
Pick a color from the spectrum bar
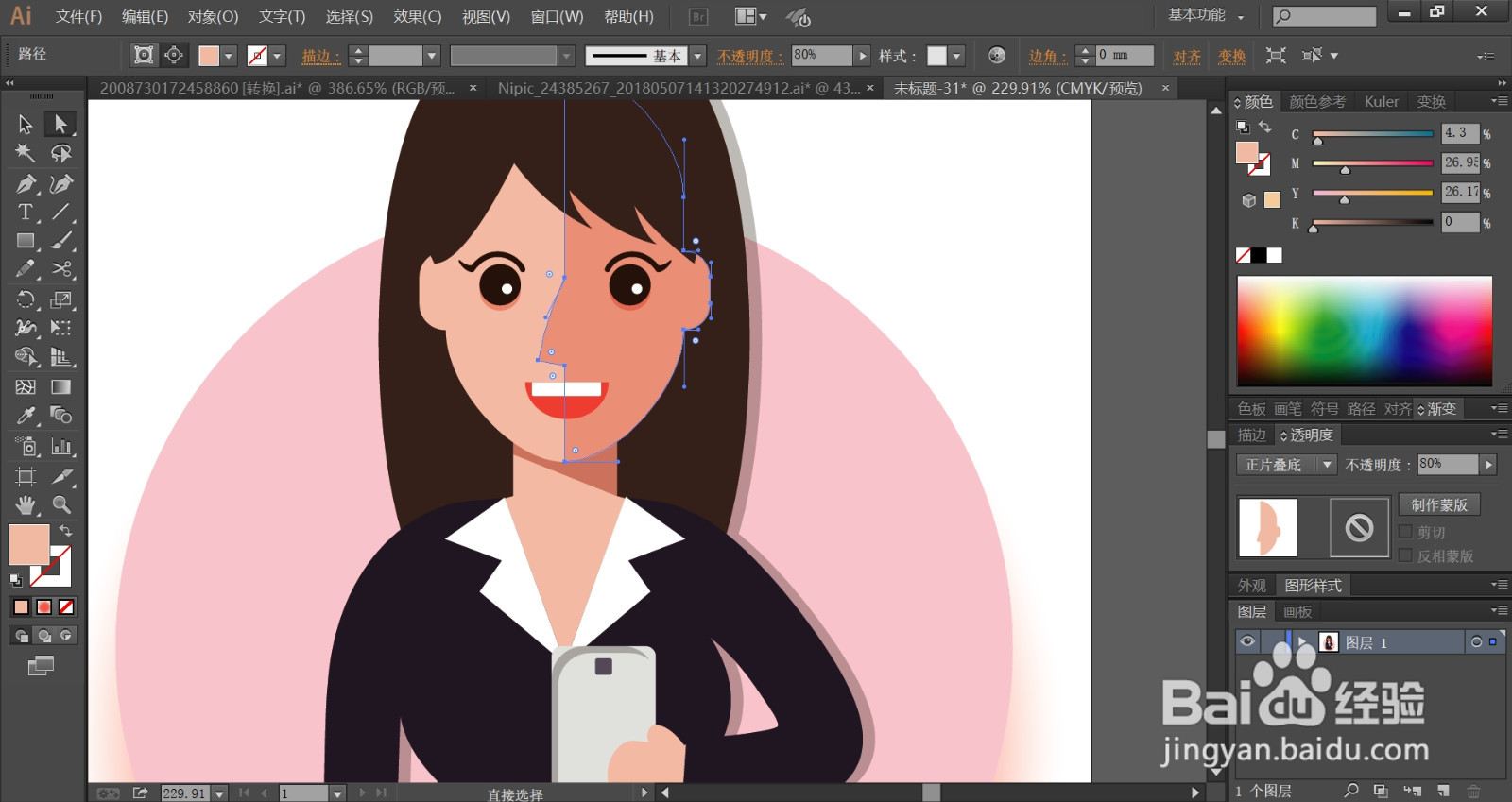coord(1365,331)
